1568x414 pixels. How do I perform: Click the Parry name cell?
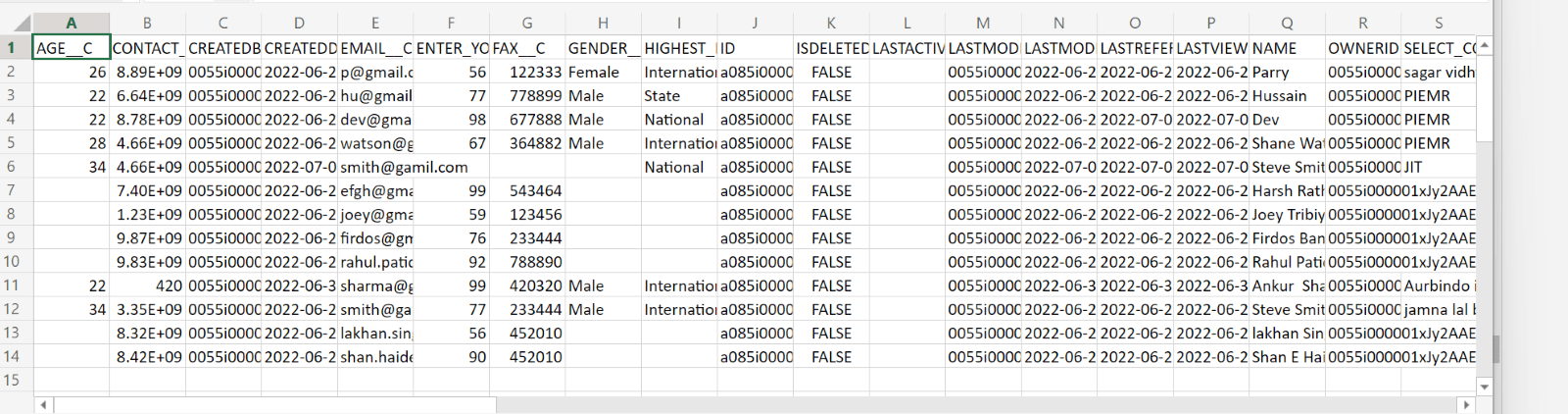click(1271, 72)
